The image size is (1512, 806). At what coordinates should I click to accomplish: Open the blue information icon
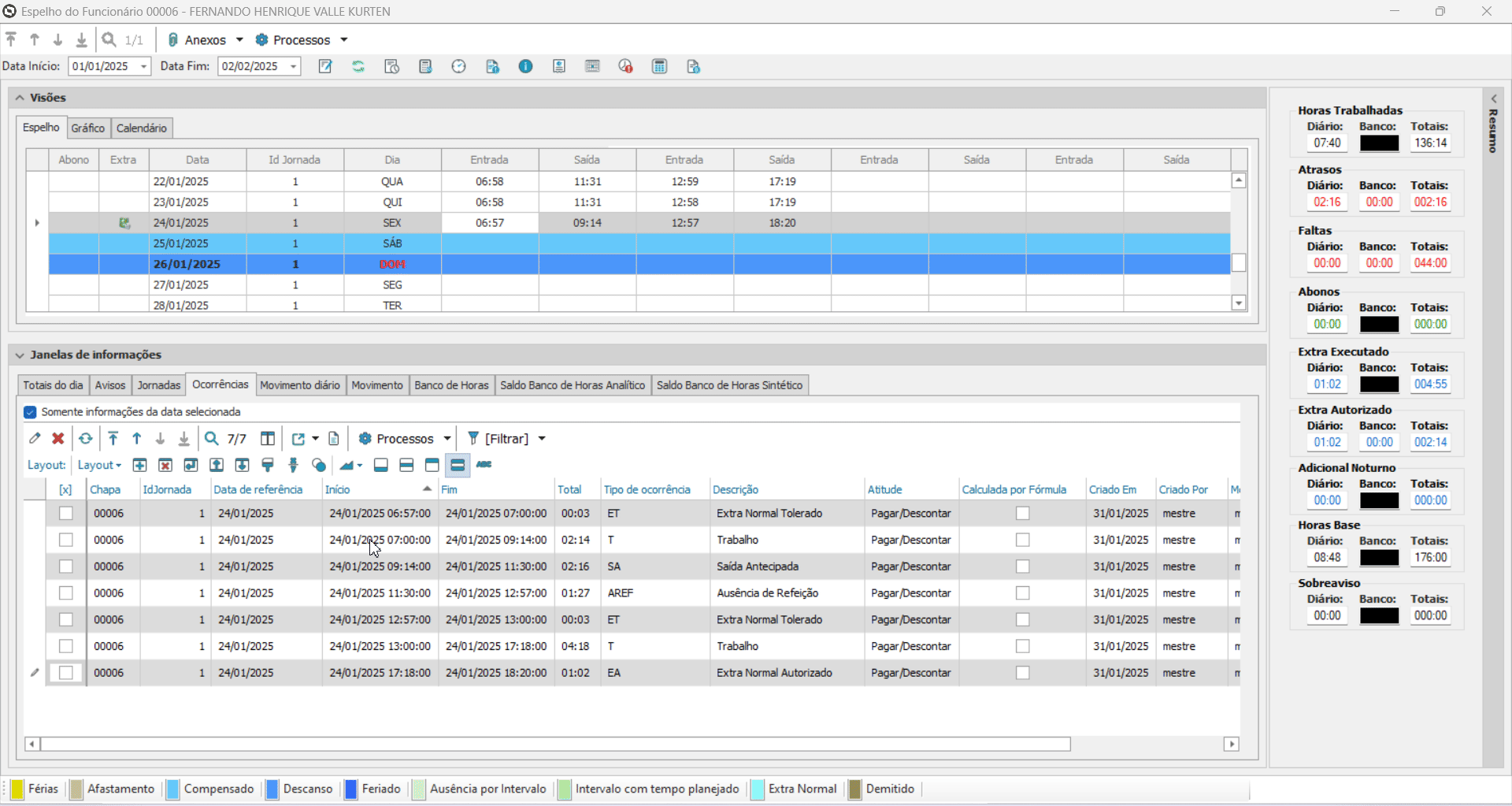click(x=525, y=66)
